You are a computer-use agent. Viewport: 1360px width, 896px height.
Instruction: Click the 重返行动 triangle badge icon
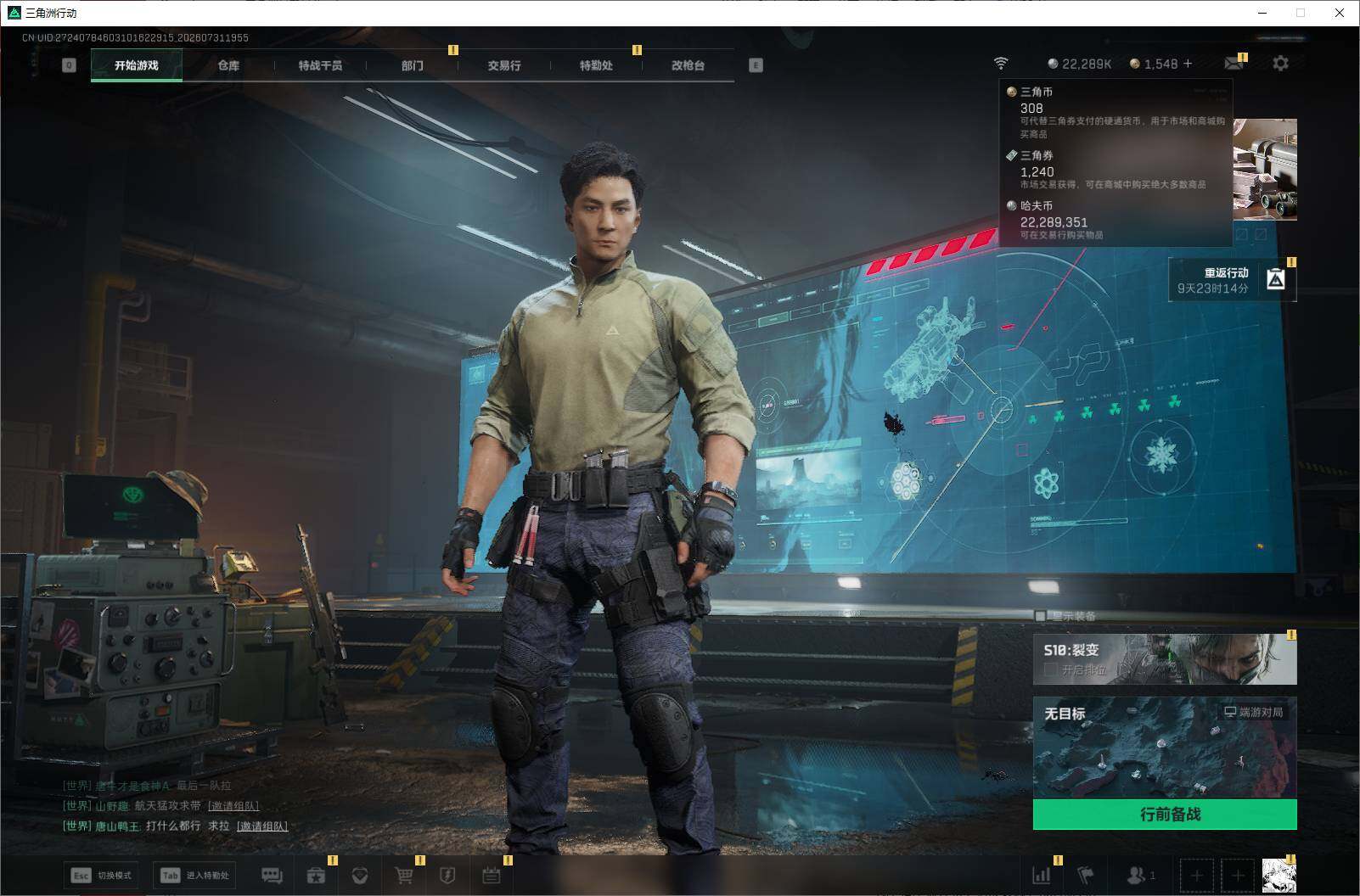1275,279
